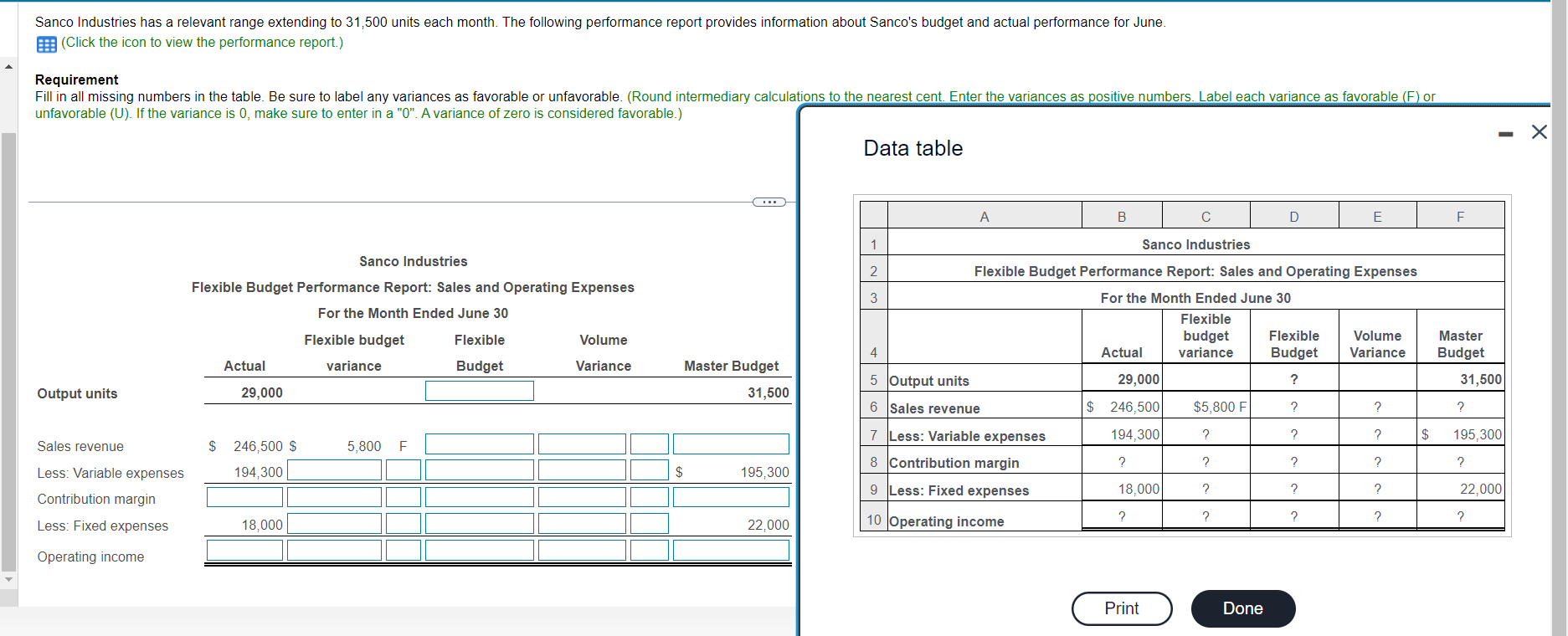Screen dimensions: 1568x636
Task: Select Output units Flexible Budget input
Action: tap(480, 391)
